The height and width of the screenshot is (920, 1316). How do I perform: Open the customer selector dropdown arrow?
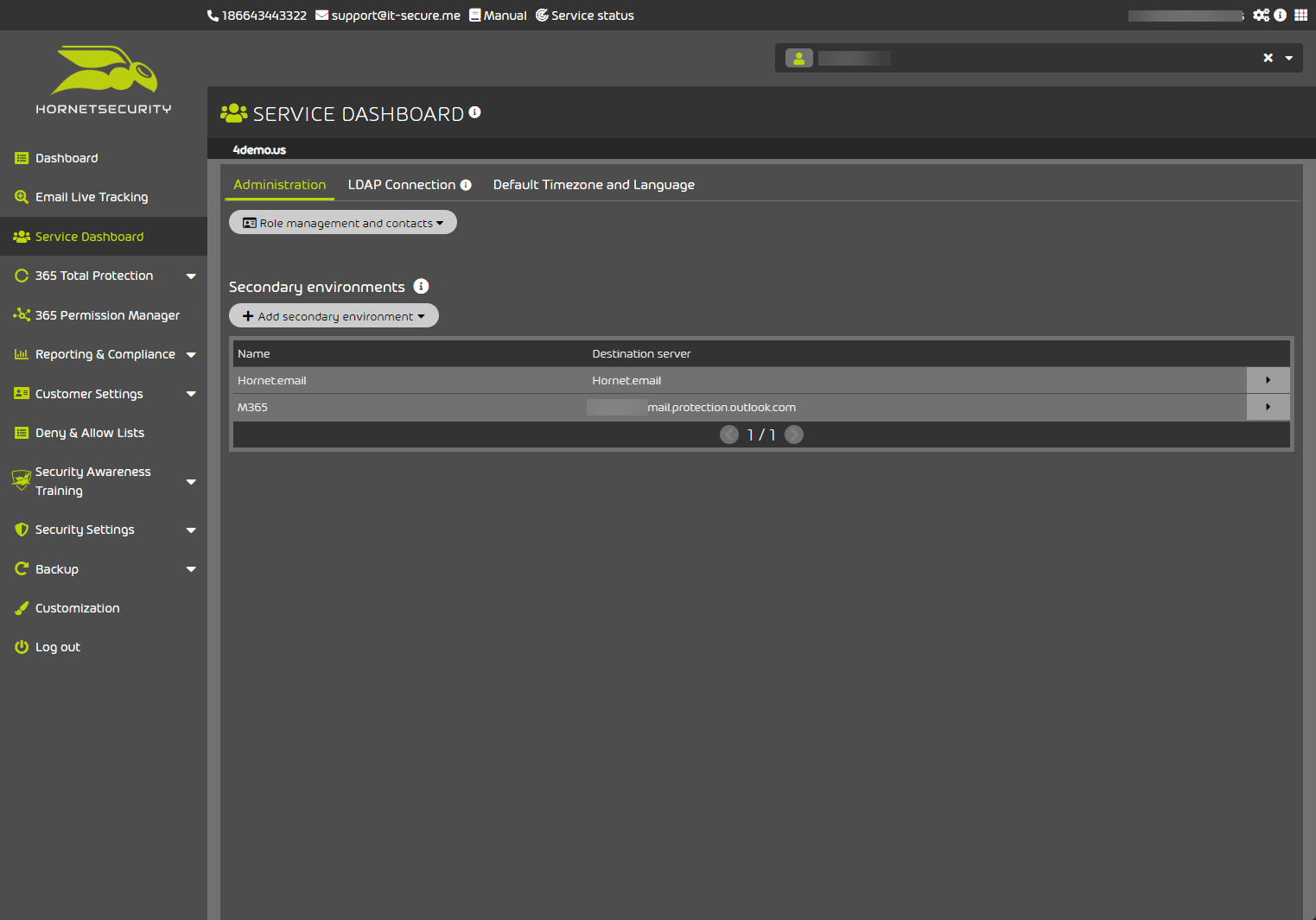1289,59
